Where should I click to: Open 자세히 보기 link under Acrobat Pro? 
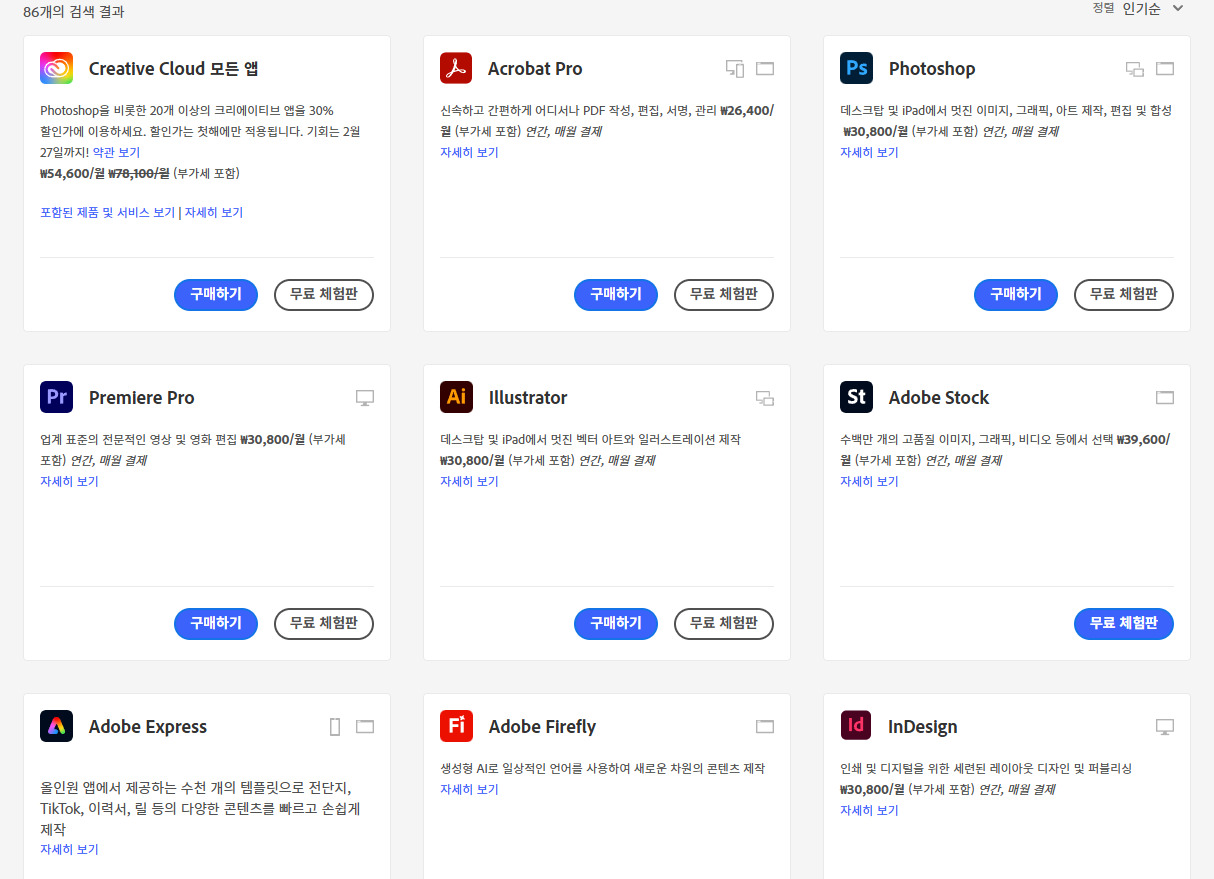[469, 153]
